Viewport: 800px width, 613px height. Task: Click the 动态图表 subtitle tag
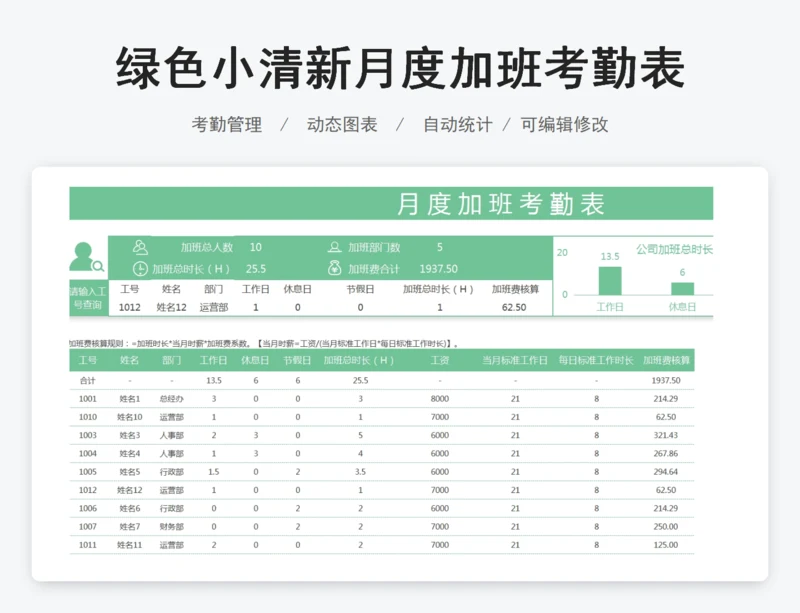point(342,124)
